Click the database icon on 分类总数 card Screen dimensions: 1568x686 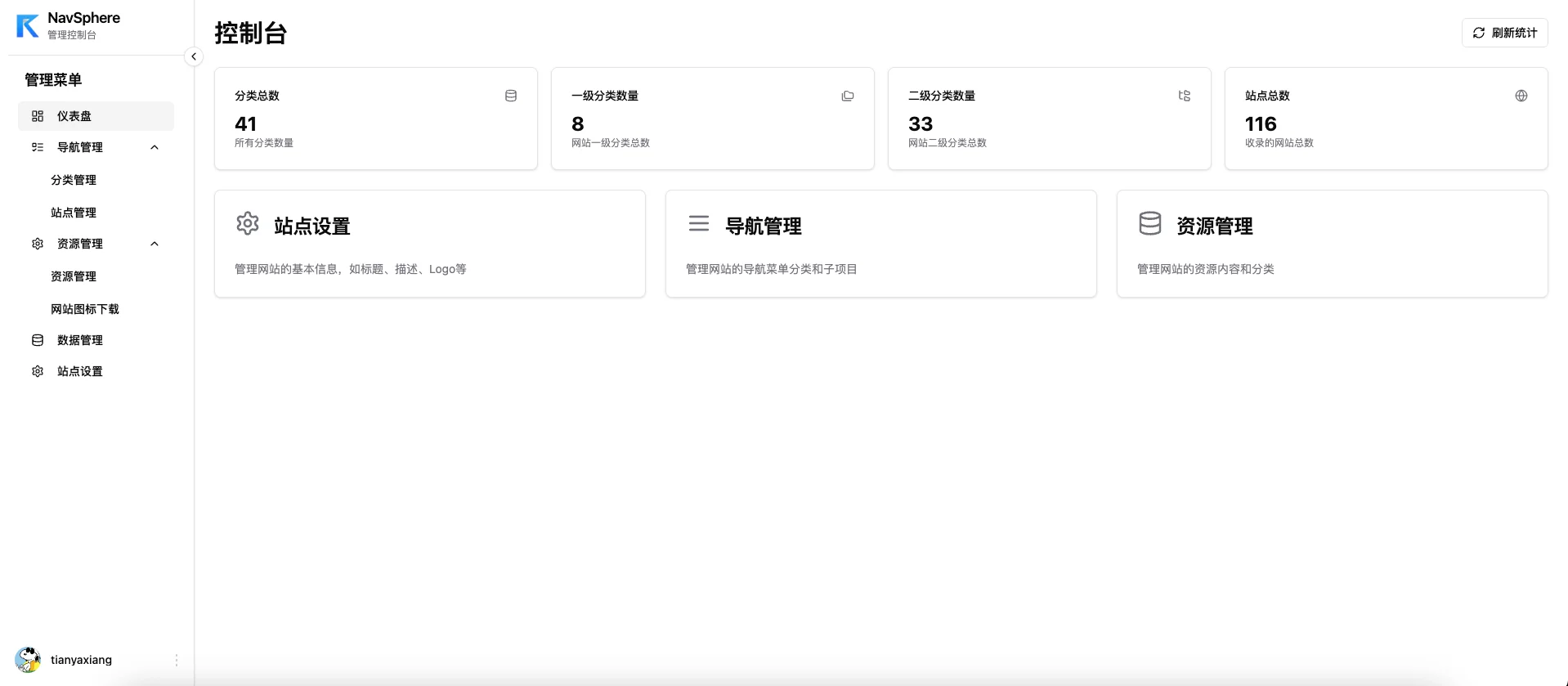511,96
